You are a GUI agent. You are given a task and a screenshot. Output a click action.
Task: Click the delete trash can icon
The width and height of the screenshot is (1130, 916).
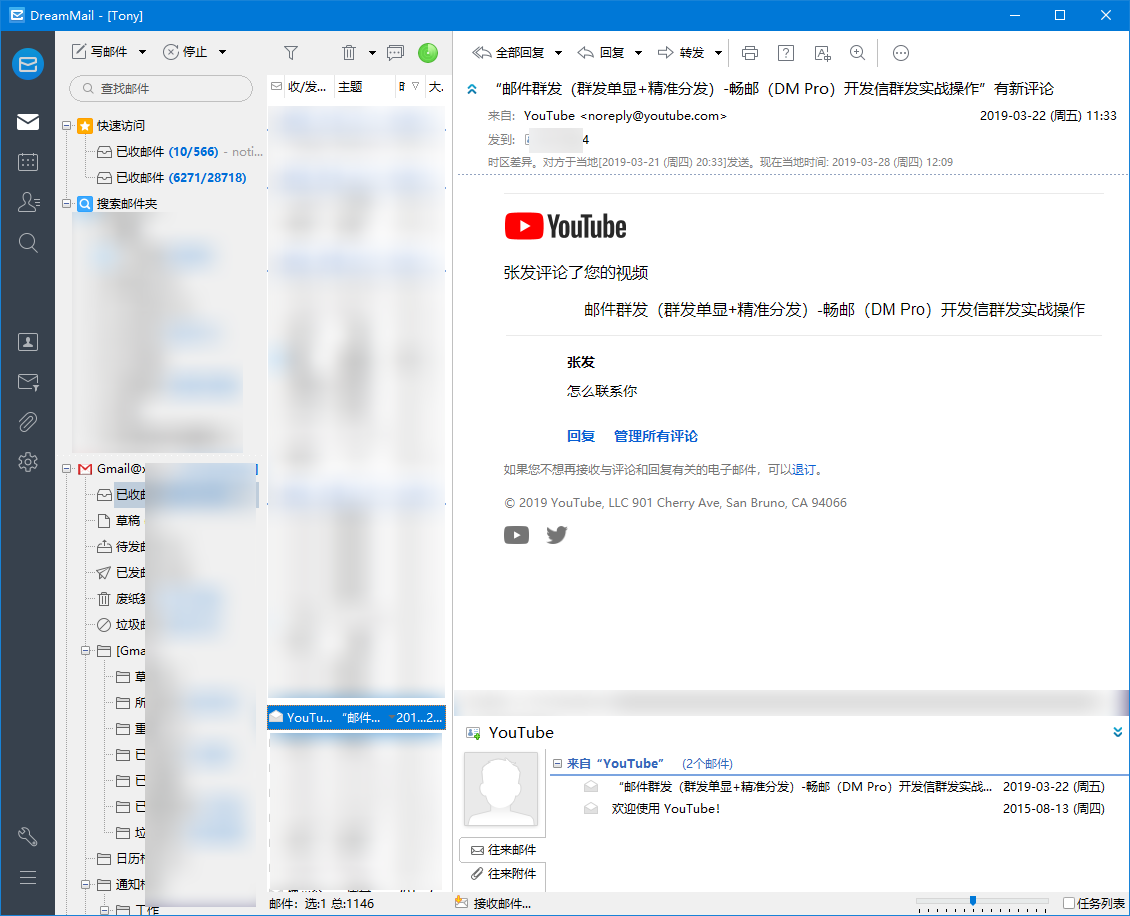(349, 53)
